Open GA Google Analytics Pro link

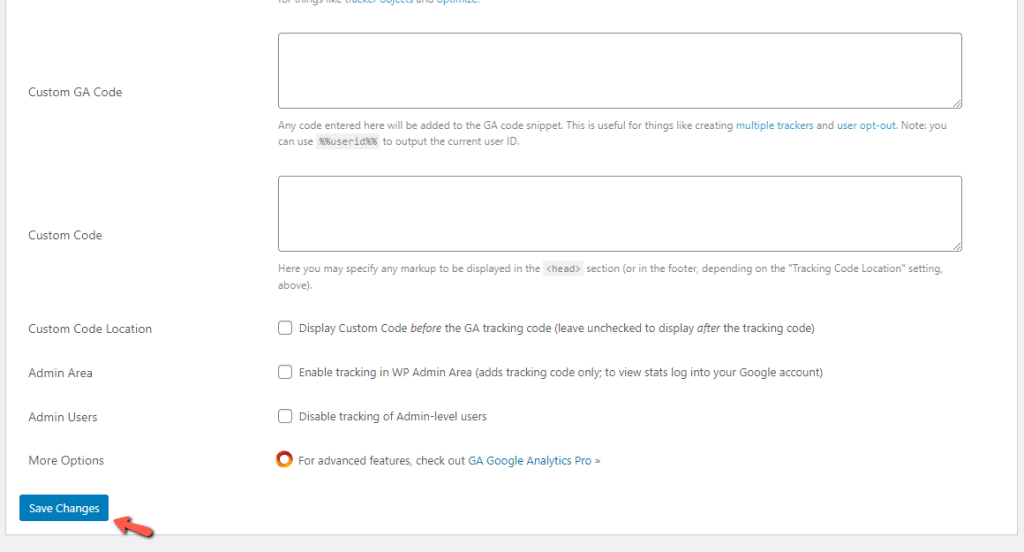tap(534, 461)
